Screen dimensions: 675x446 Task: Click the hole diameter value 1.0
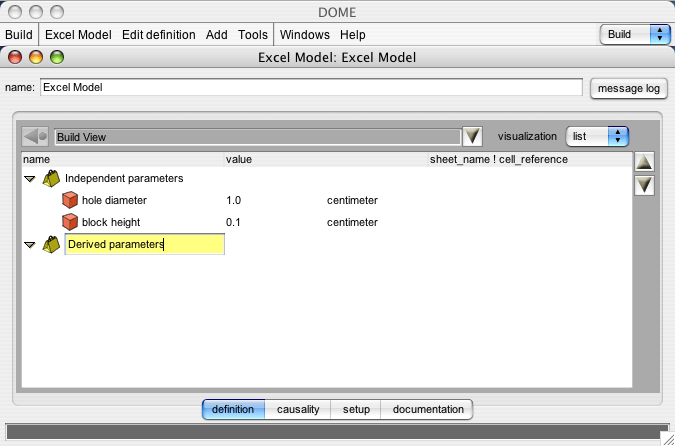coord(233,200)
